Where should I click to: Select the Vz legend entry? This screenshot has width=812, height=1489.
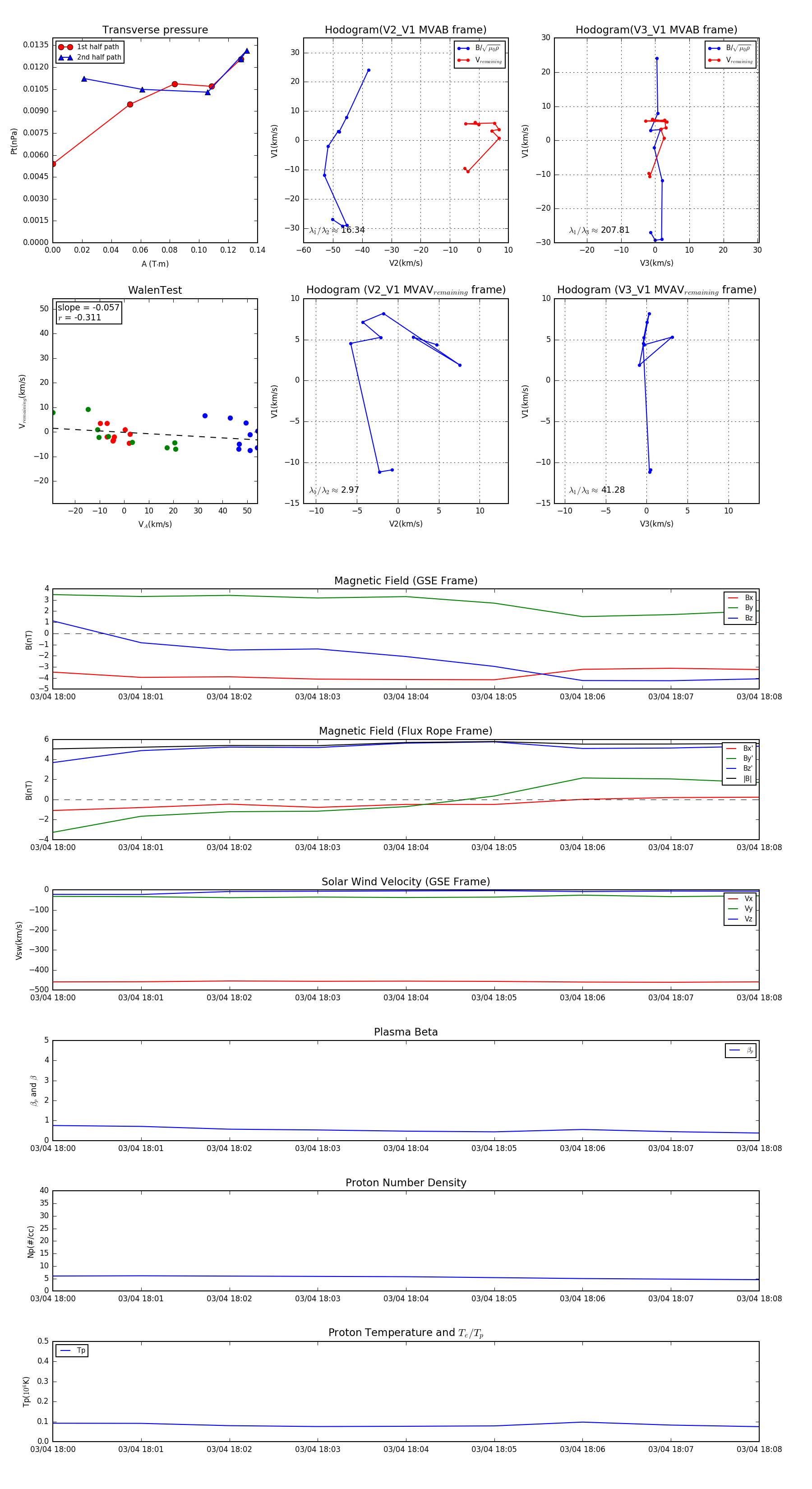click(x=740, y=919)
